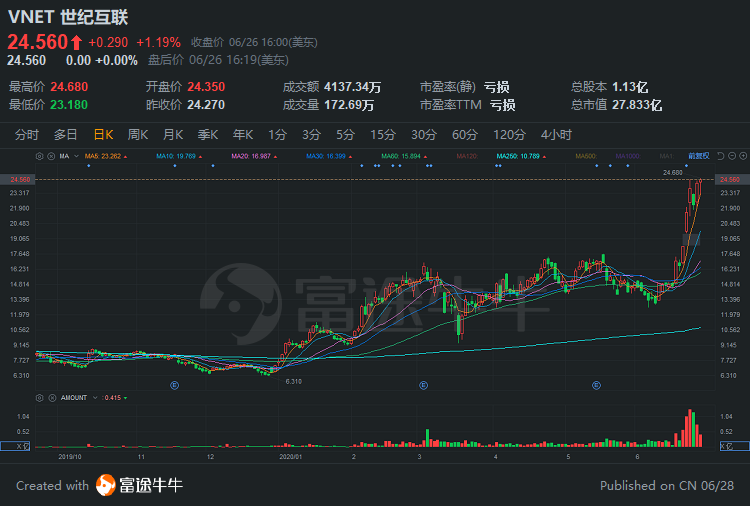
Task: Select the 周K weekly chart tab
Action: tap(138, 135)
